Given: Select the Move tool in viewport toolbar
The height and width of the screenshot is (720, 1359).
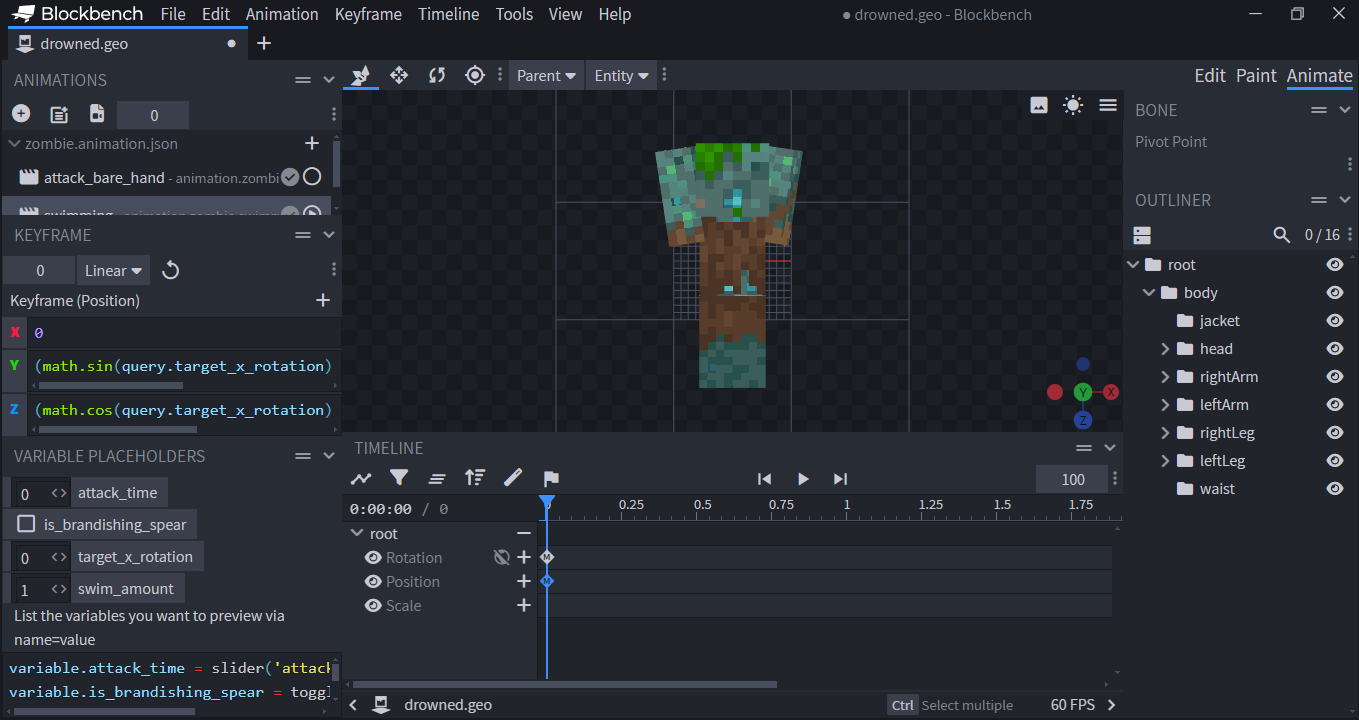Looking at the screenshot, I should pyautogui.click(x=399, y=75).
